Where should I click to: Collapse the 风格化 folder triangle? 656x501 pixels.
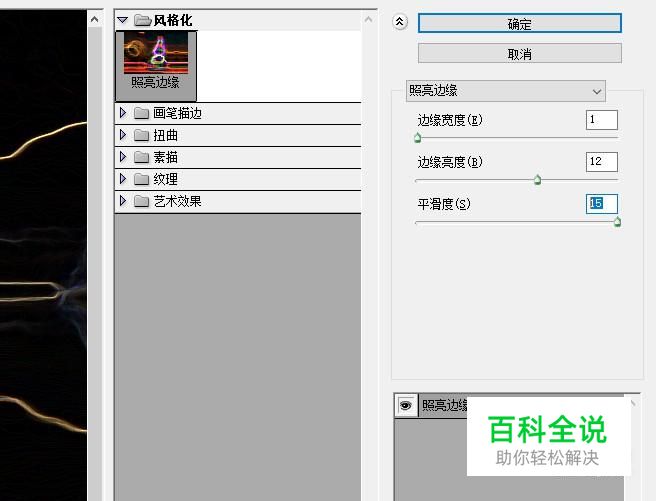pos(123,20)
